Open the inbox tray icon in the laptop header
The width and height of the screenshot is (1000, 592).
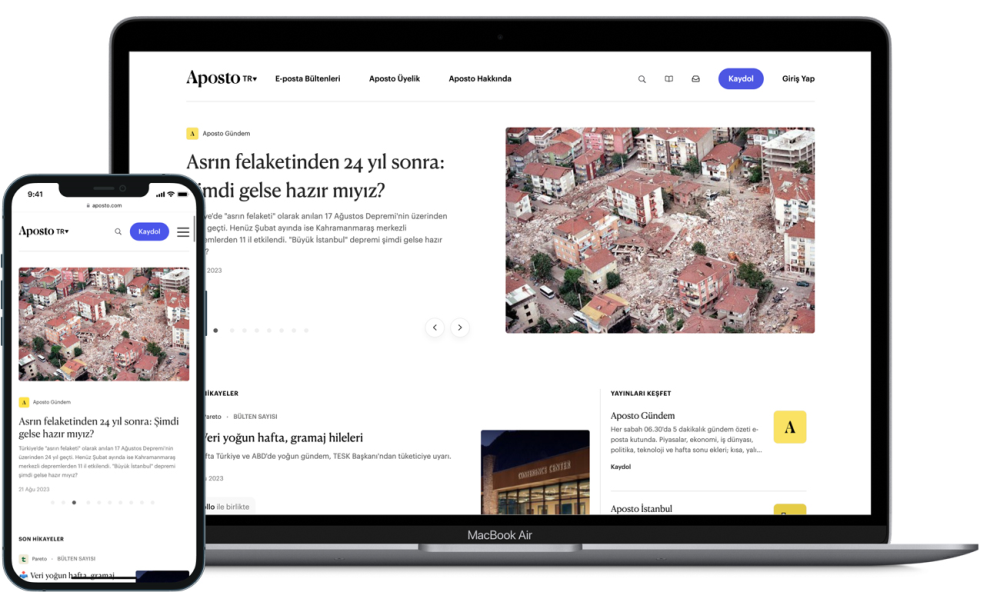(x=695, y=79)
